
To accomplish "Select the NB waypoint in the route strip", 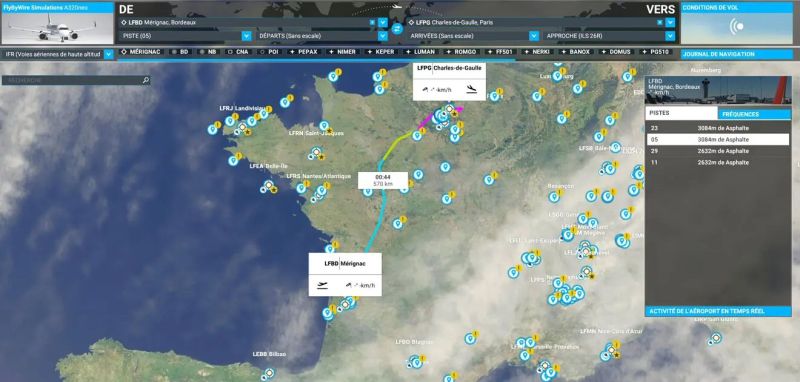I will click(208, 52).
